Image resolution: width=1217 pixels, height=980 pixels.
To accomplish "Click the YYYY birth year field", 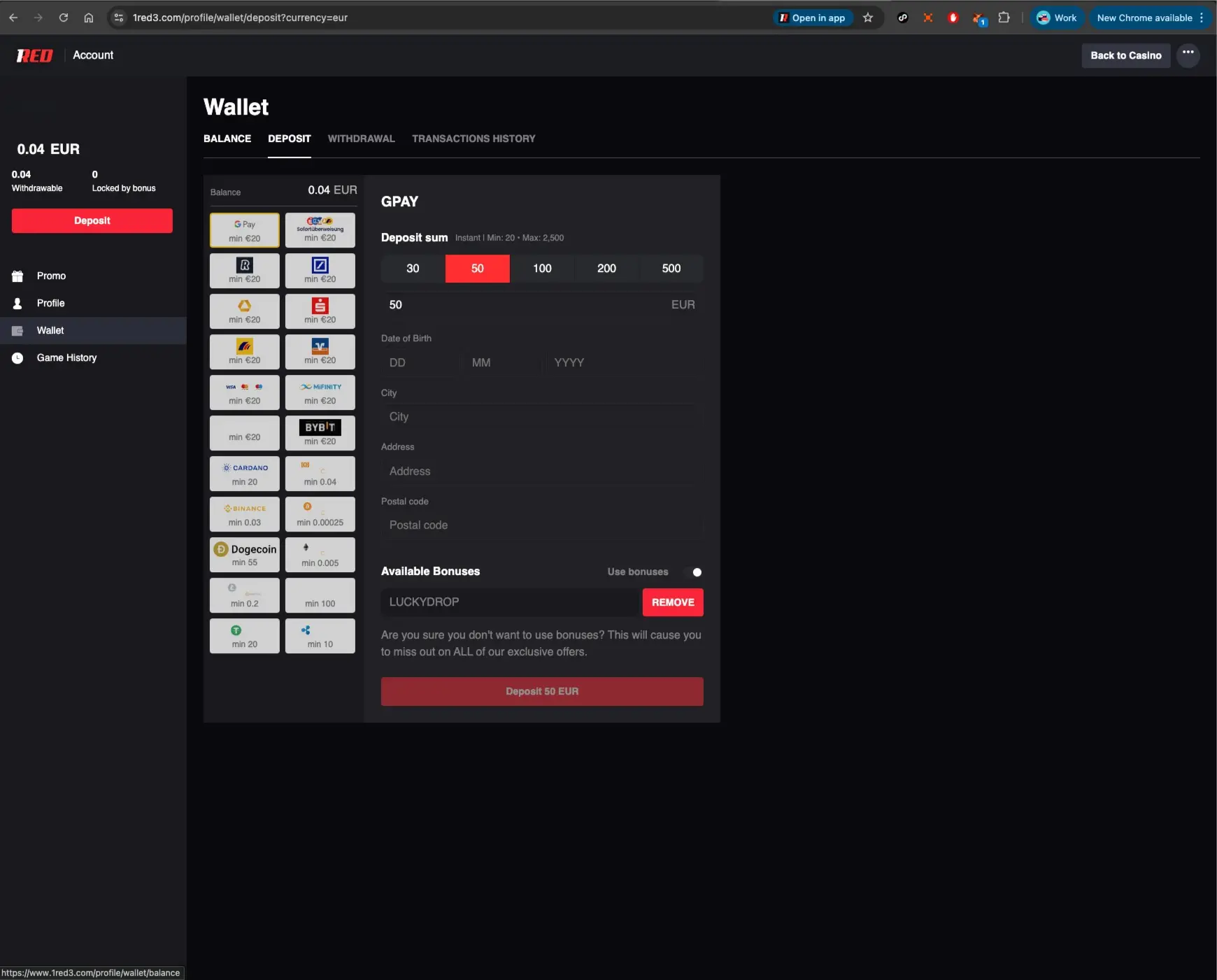I will 625,362.
